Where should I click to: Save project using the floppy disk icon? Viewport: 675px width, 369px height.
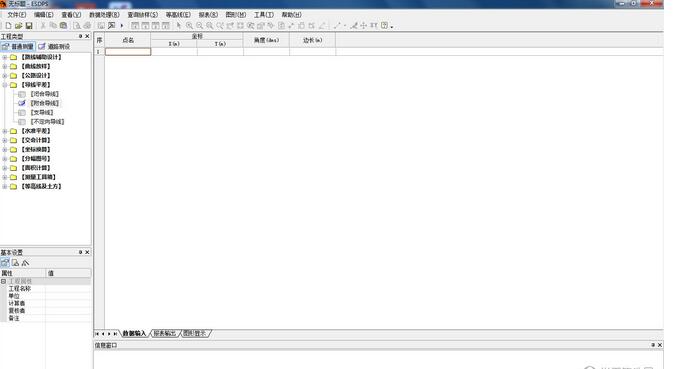click(29, 26)
